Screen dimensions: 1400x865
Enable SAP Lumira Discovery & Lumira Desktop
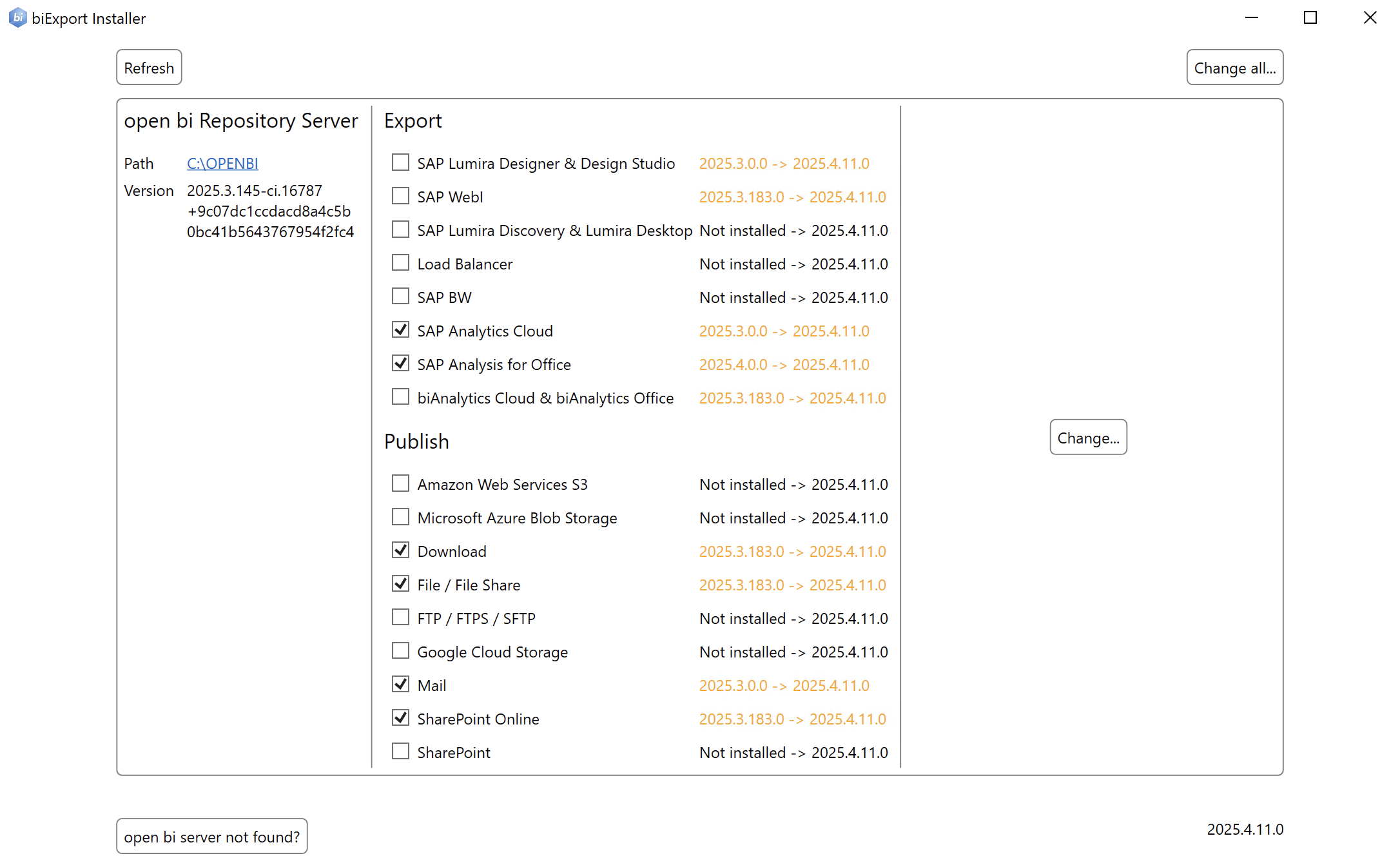pos(400,229)
